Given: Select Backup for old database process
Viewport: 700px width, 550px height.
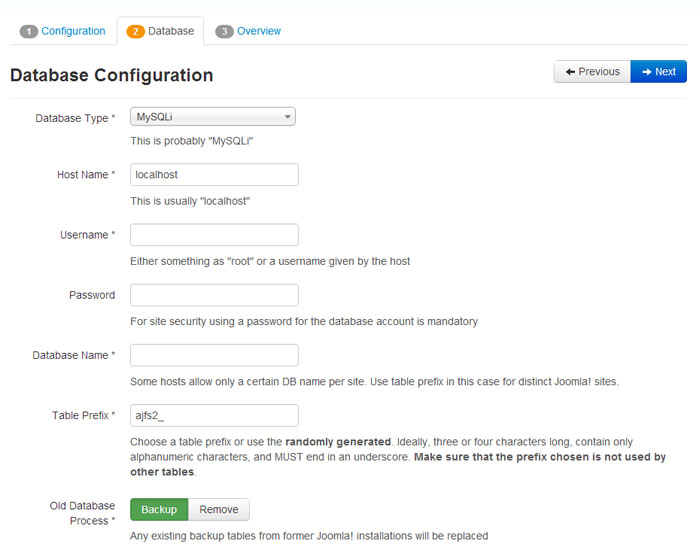Looking at the screenshot, I should [159, 509].
